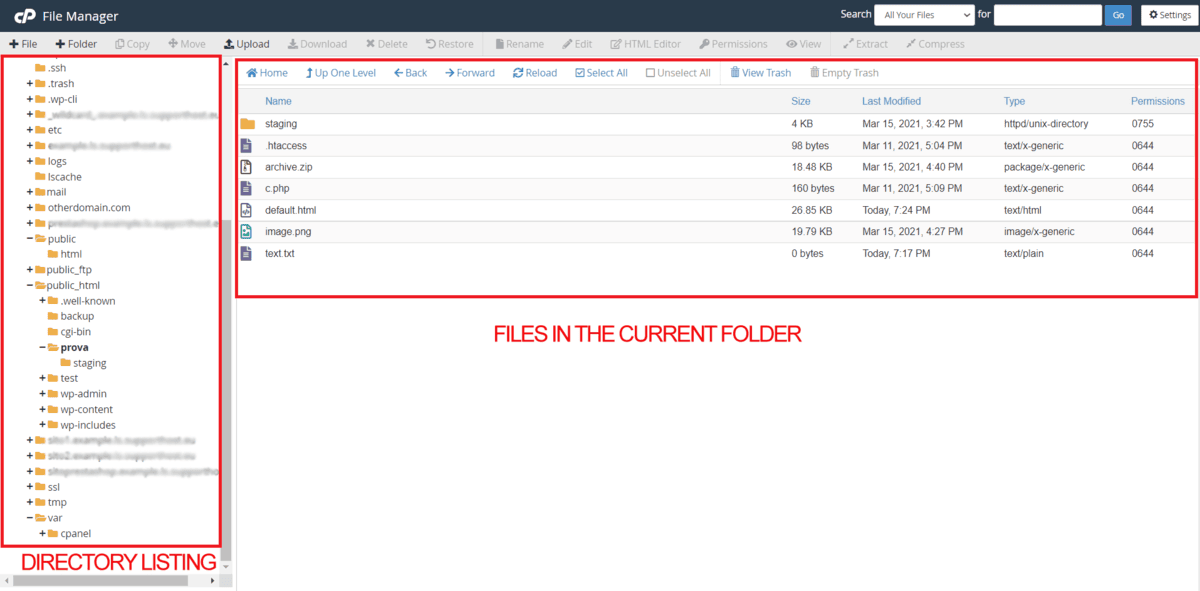
Task: Go Up One Level
Action: click(x=309, y=73)
